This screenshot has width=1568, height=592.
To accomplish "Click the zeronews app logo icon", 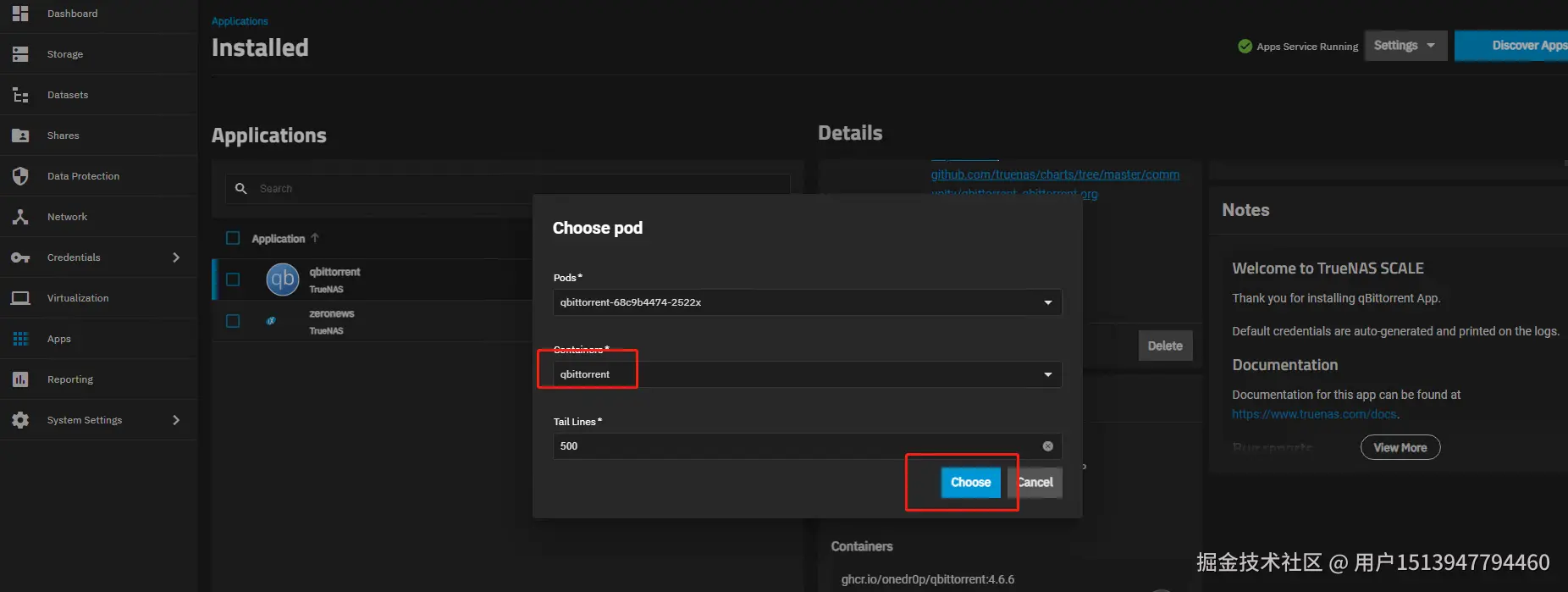I will pos(271,321).
